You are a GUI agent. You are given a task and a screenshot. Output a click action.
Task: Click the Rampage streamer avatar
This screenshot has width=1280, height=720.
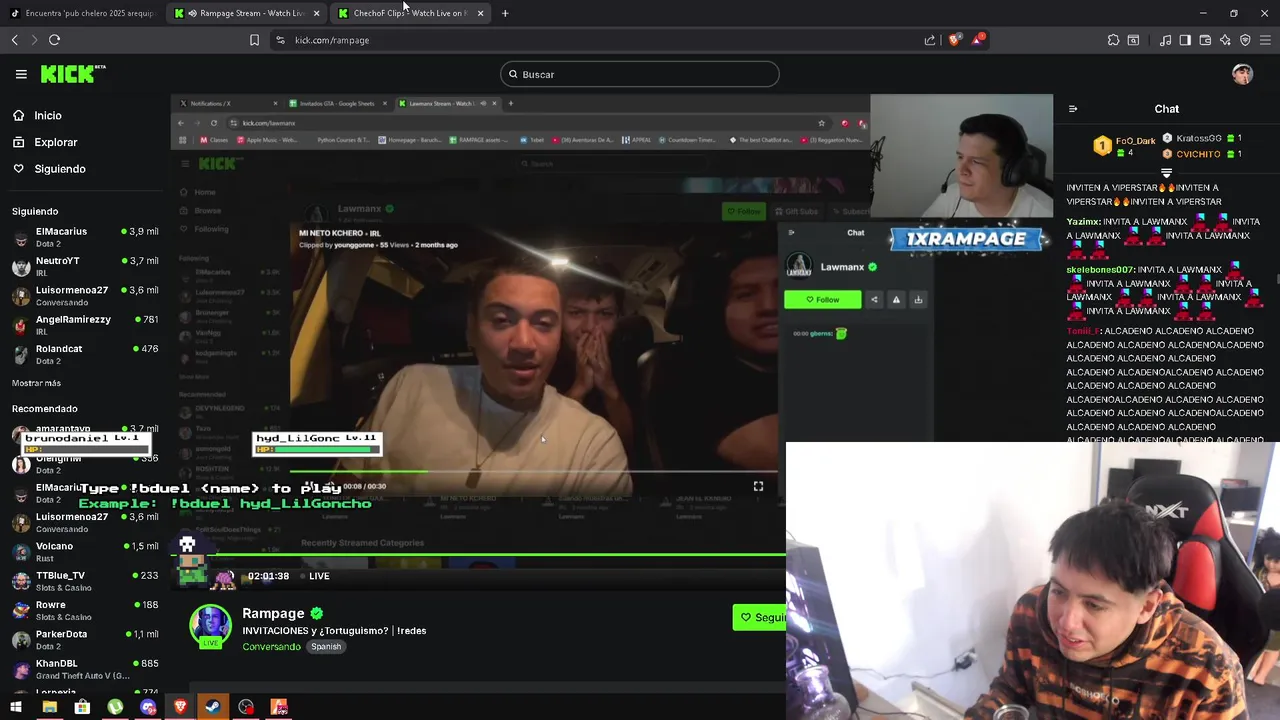tap(210, 625)
